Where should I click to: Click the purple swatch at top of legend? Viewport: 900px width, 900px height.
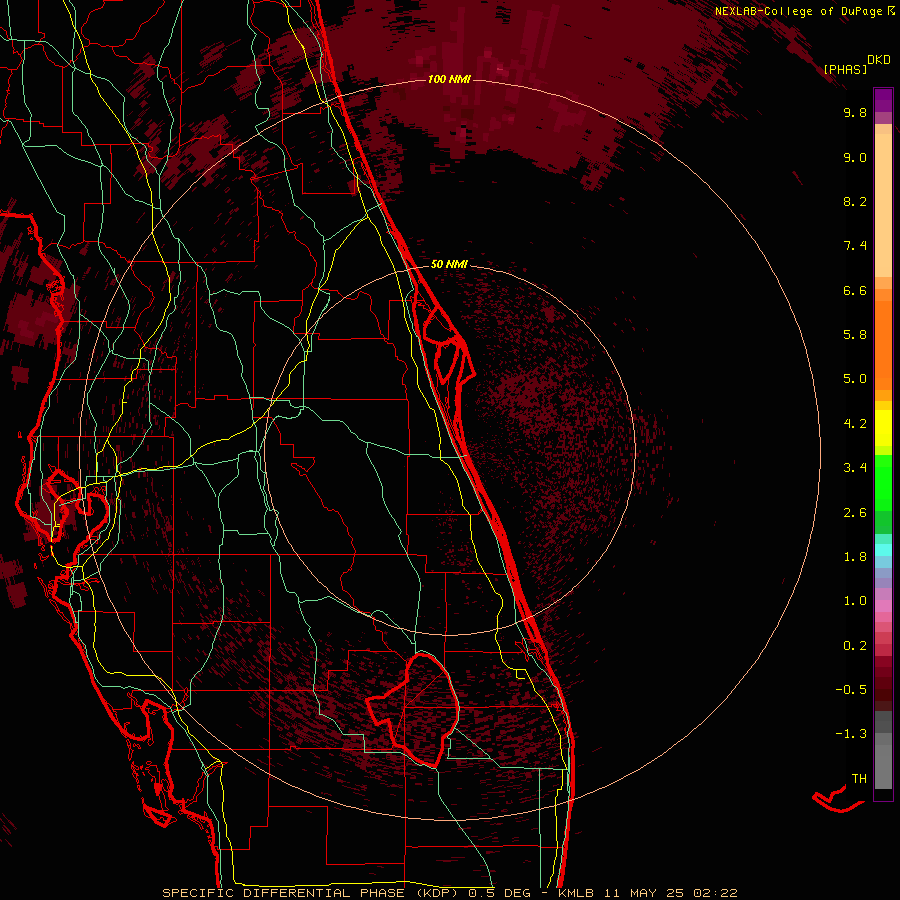(x=883, y=100)
